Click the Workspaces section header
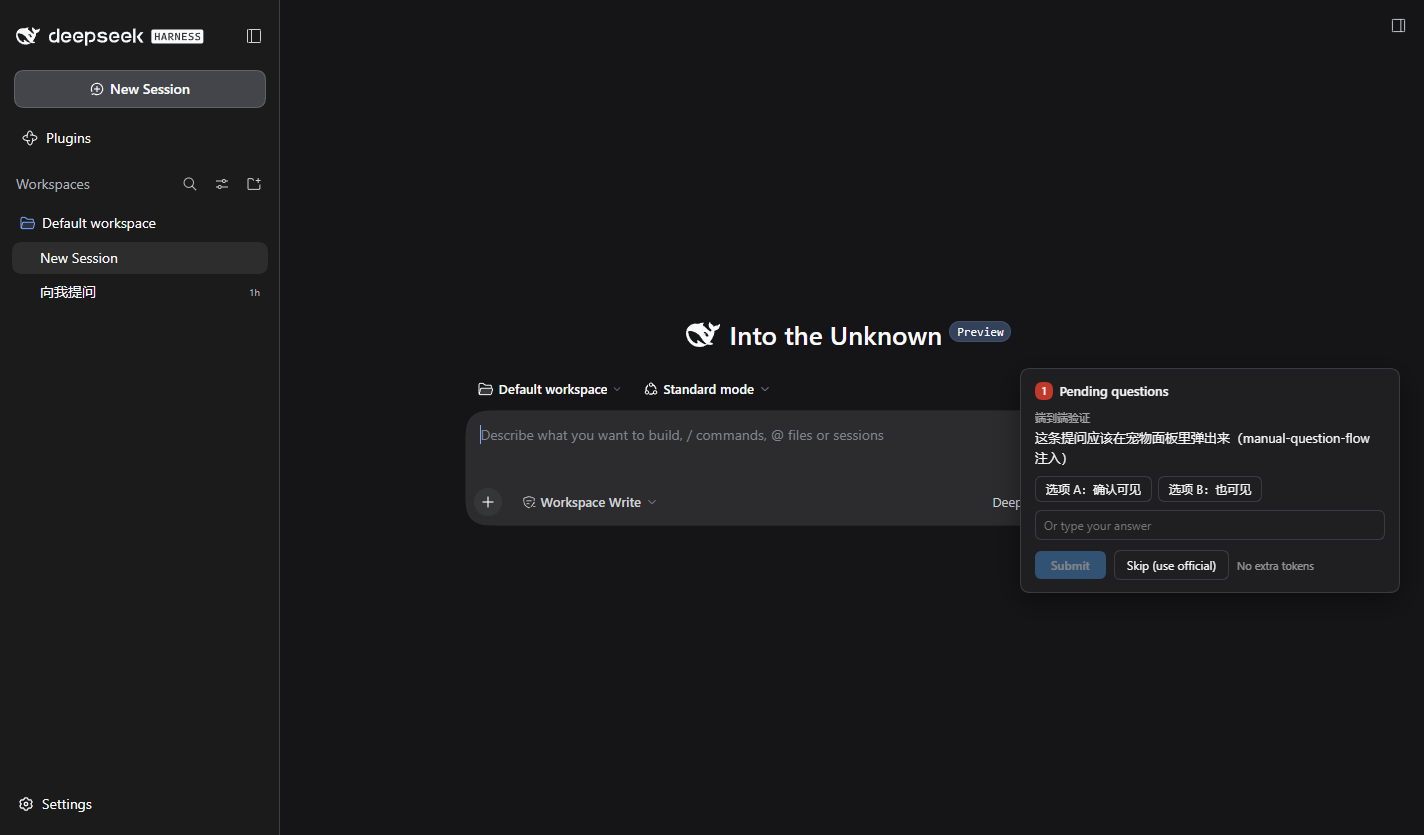 (x=53, y=184)
